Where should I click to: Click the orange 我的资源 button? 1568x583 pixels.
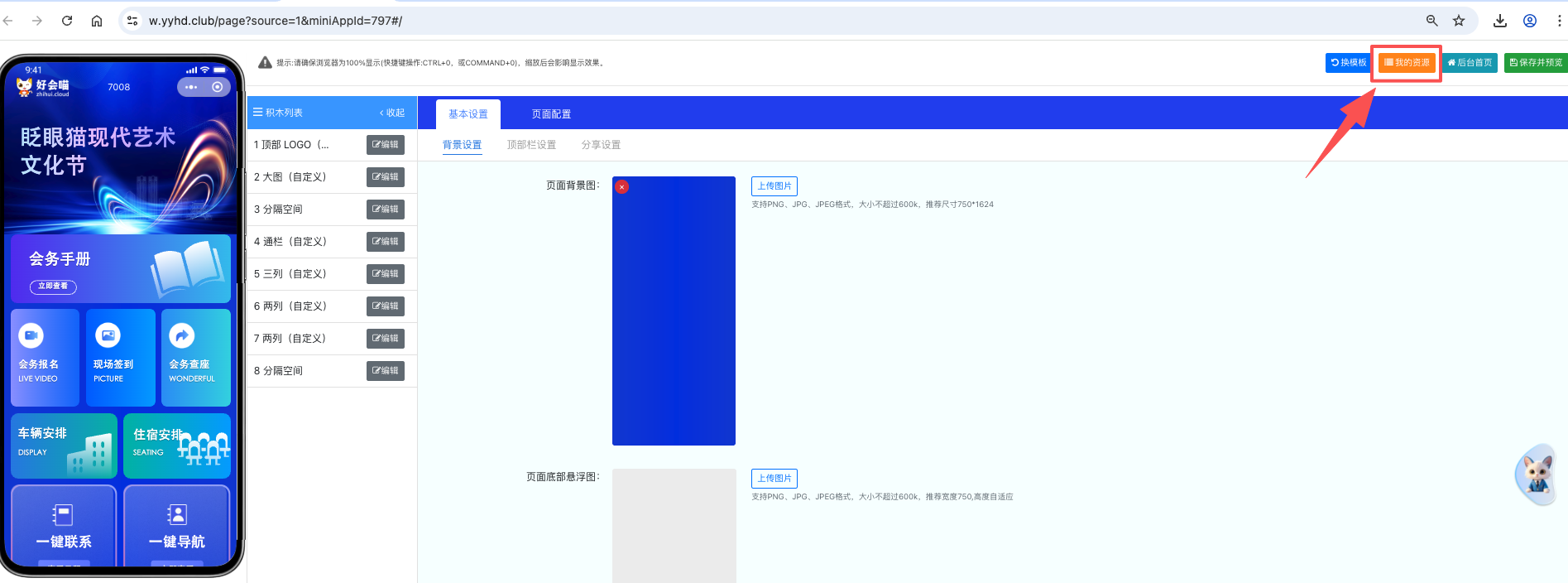(x=1407, y=63)
